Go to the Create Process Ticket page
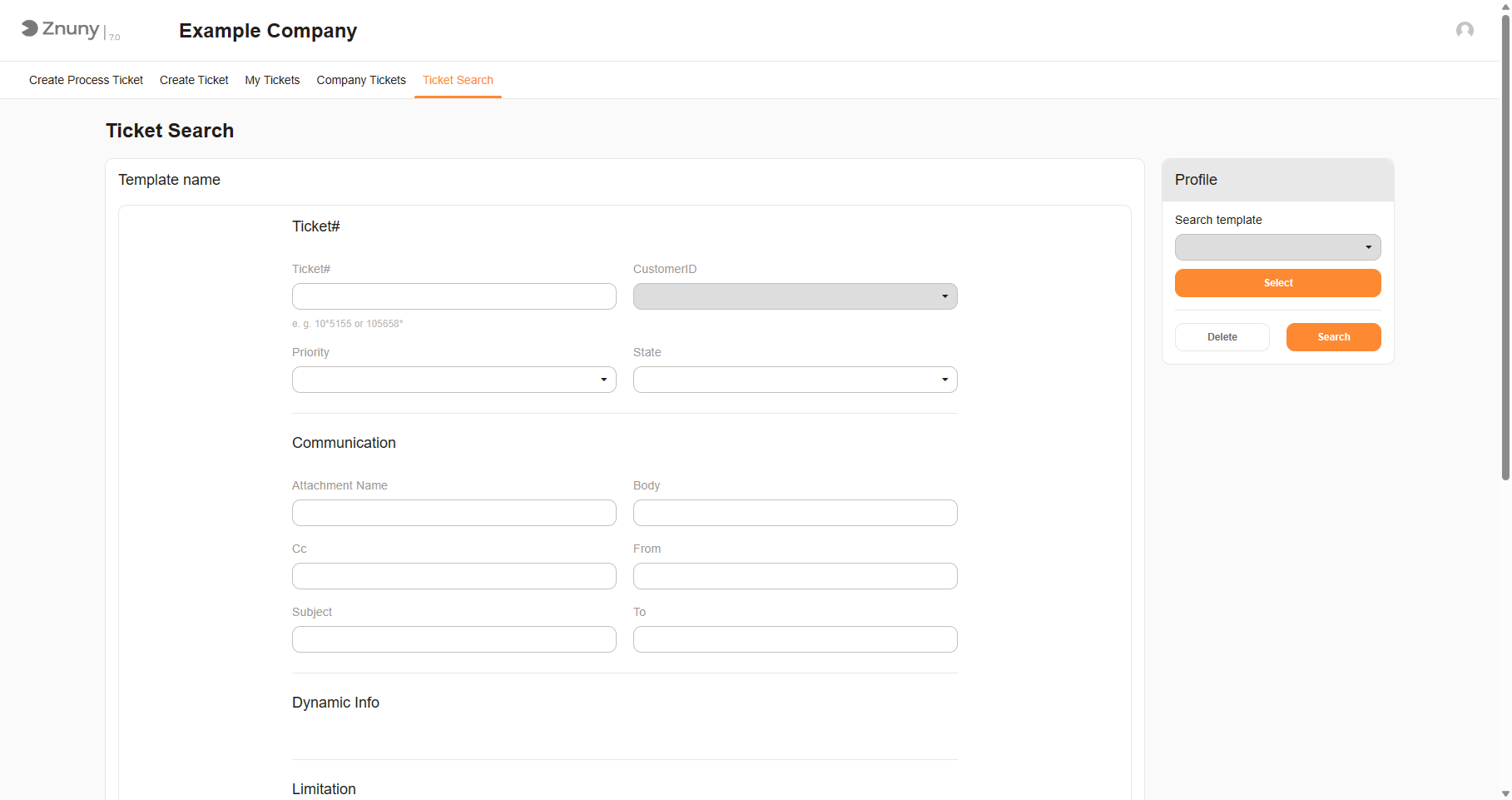The height and width of the screenshot is (800, 1512). tap(86, 80)
